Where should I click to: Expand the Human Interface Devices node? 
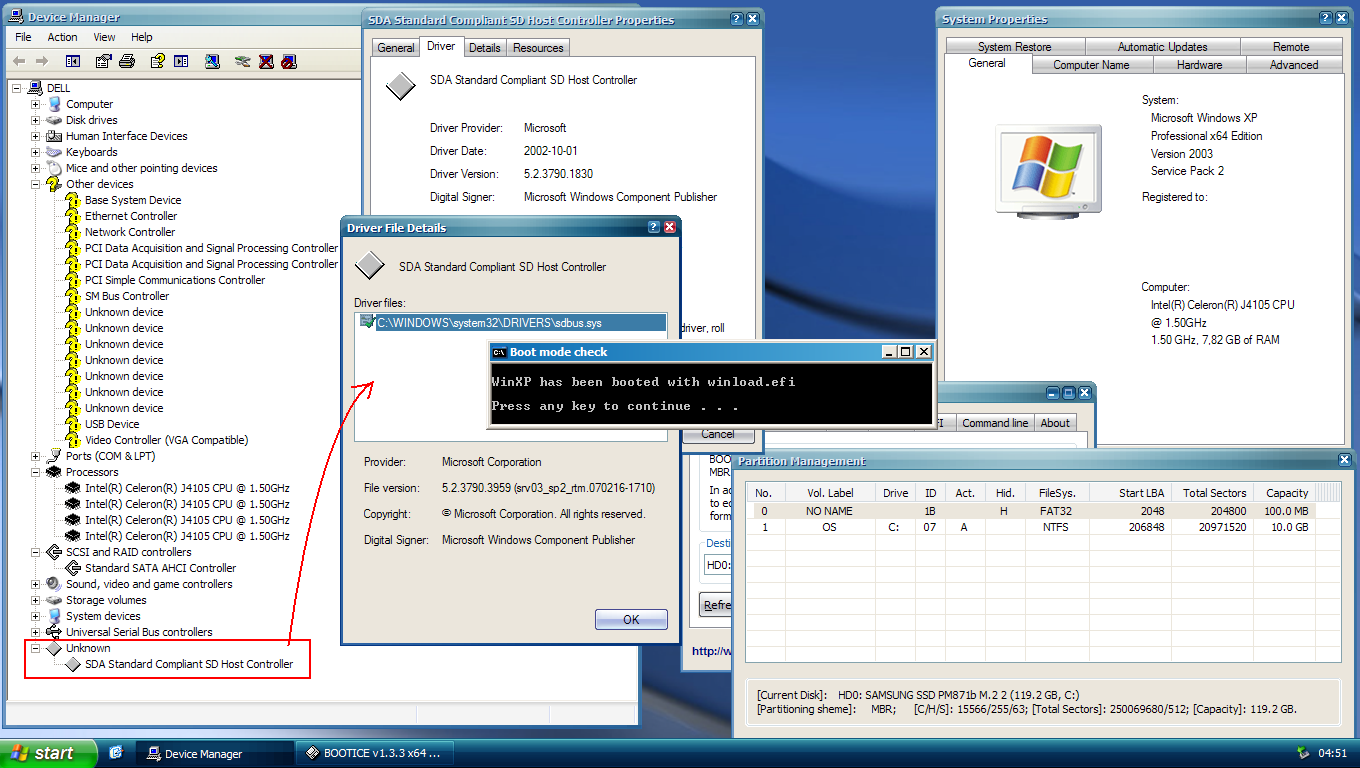(35, 136)
